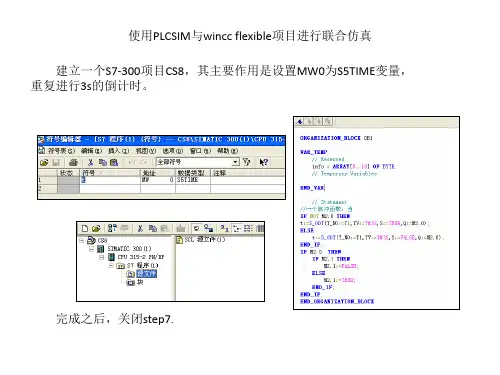Screen dimensions: 500x375
Task: Click Cut scissors icon in SIMATIC Manager
Action: [x=140, y=228]
